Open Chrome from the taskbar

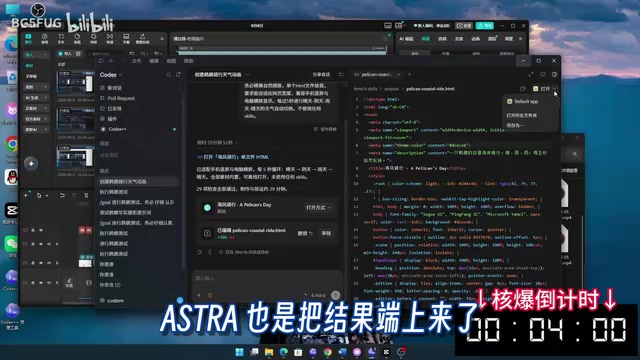[x=328, y=352]
